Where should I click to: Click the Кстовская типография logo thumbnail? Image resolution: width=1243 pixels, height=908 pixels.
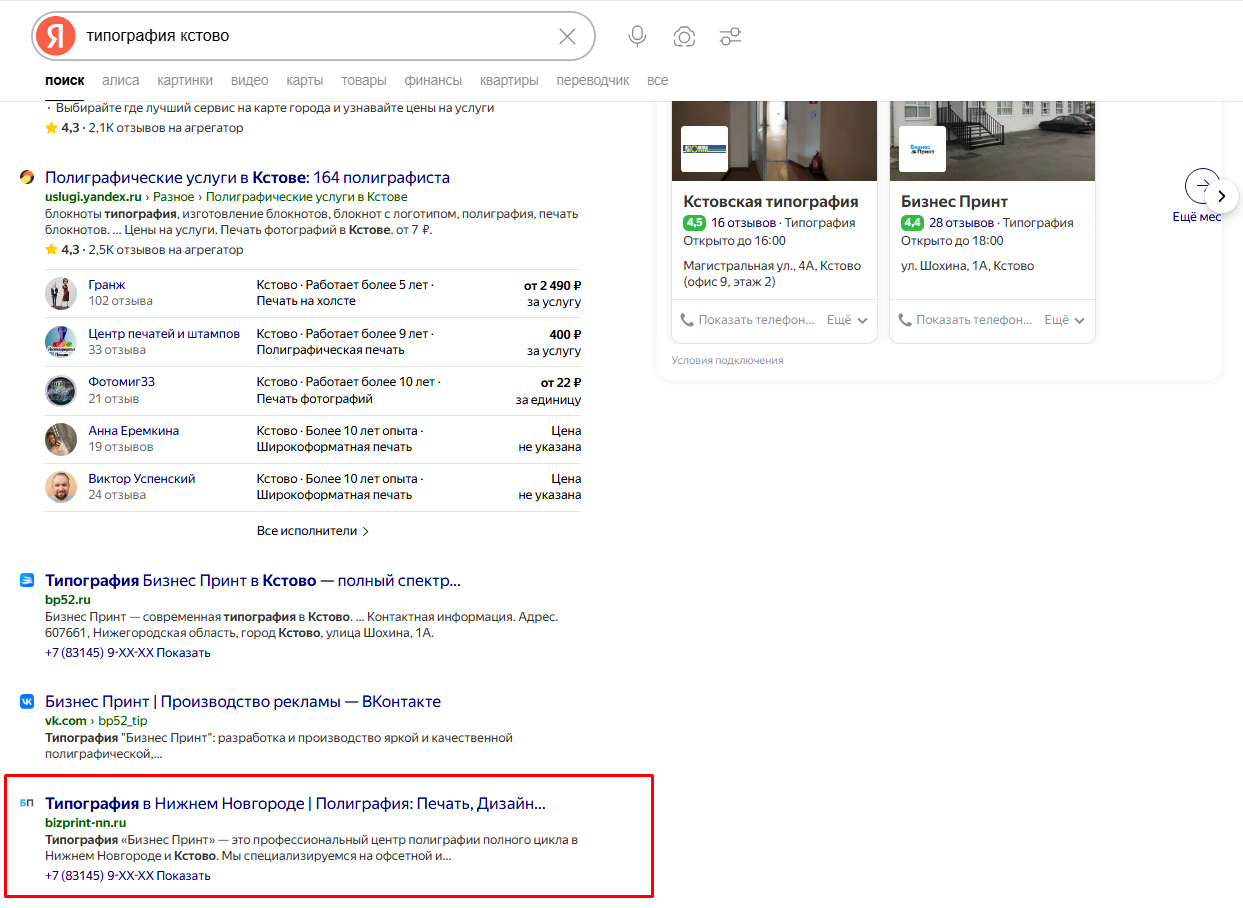pos(704,149)
